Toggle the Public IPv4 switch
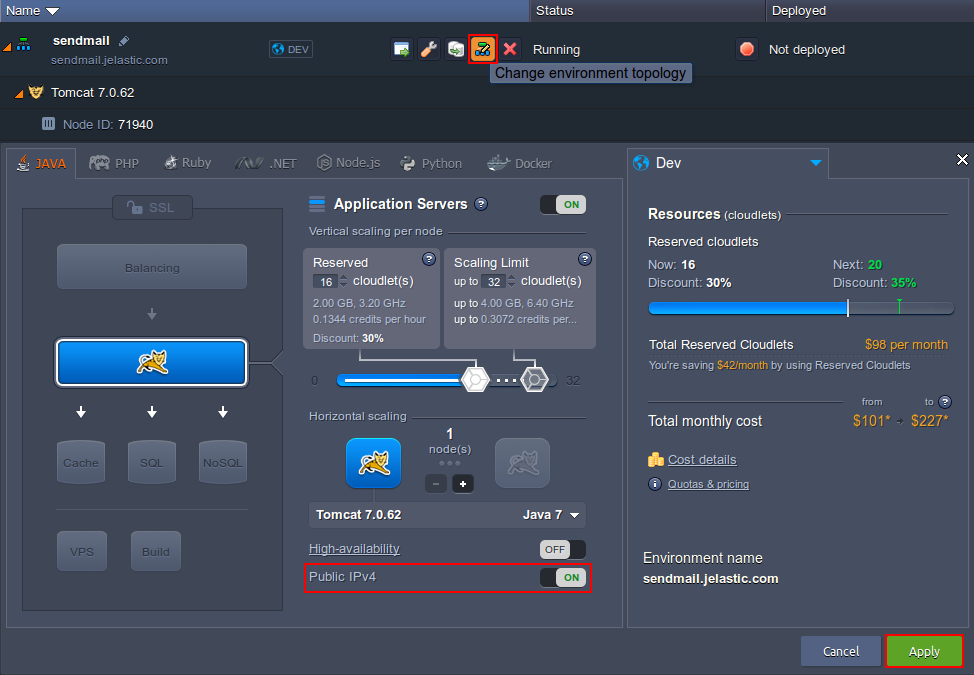The height and width of the screenshot is (675, 974). click(563, 578)
